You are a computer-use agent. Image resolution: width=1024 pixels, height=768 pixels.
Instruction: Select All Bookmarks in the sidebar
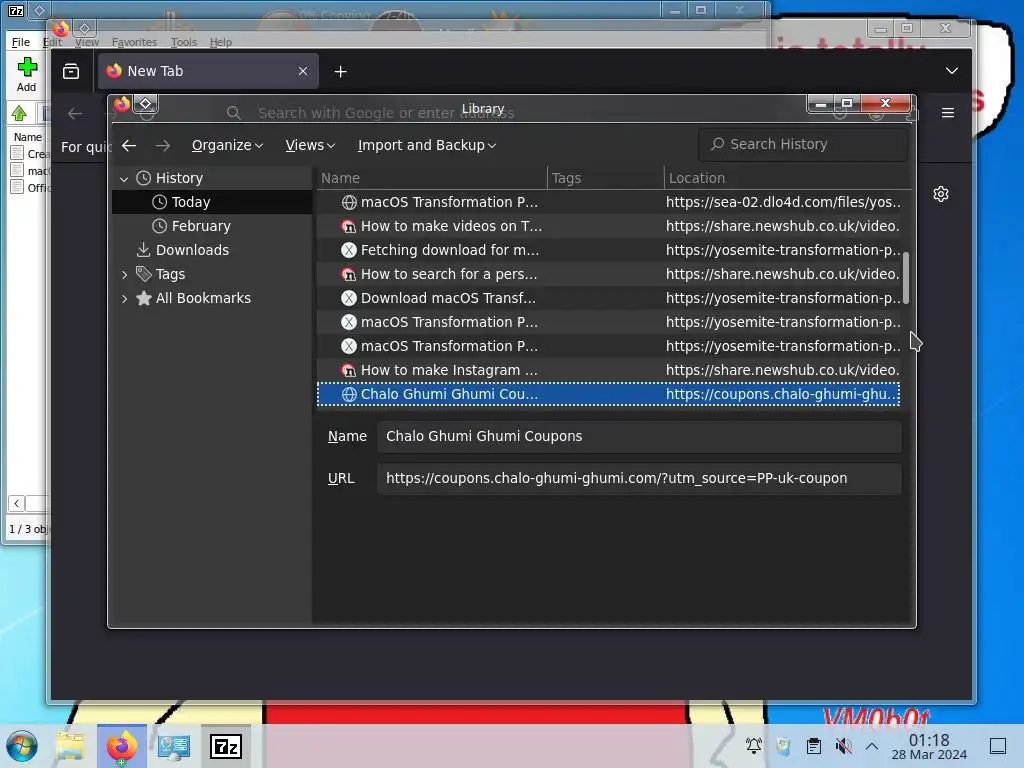click(203, 298)
